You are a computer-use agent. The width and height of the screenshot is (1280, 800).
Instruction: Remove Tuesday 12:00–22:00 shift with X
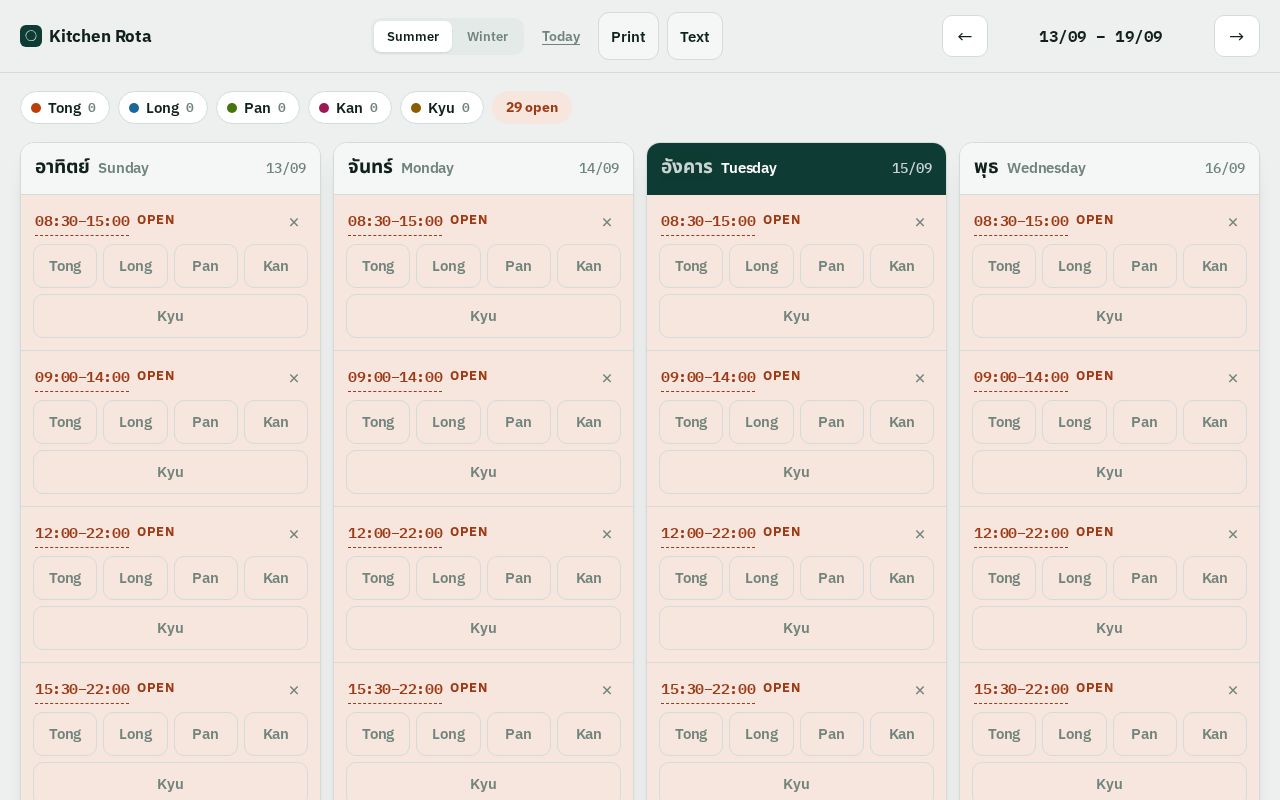pos(920,534)
